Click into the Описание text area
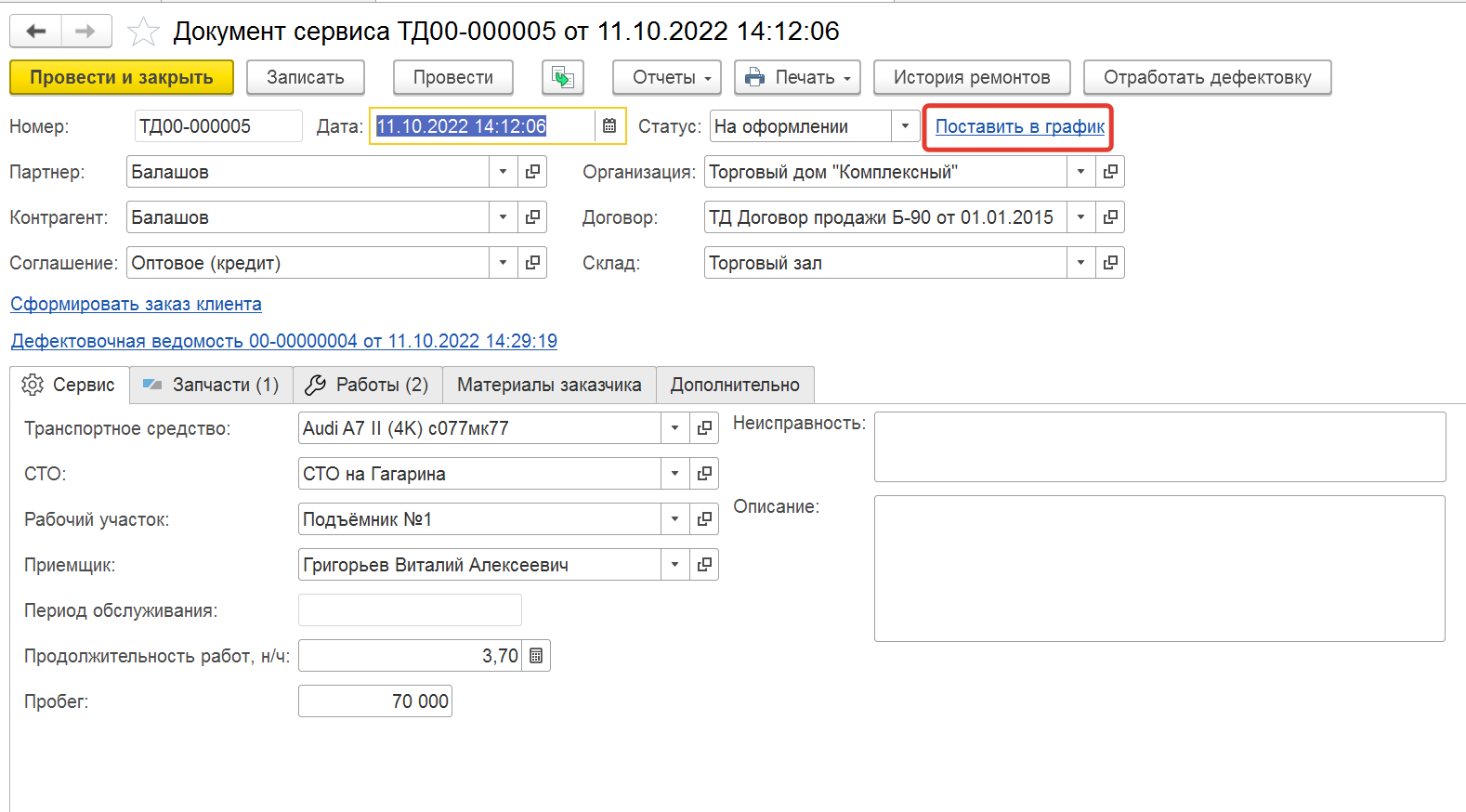 coord(1160,569)
